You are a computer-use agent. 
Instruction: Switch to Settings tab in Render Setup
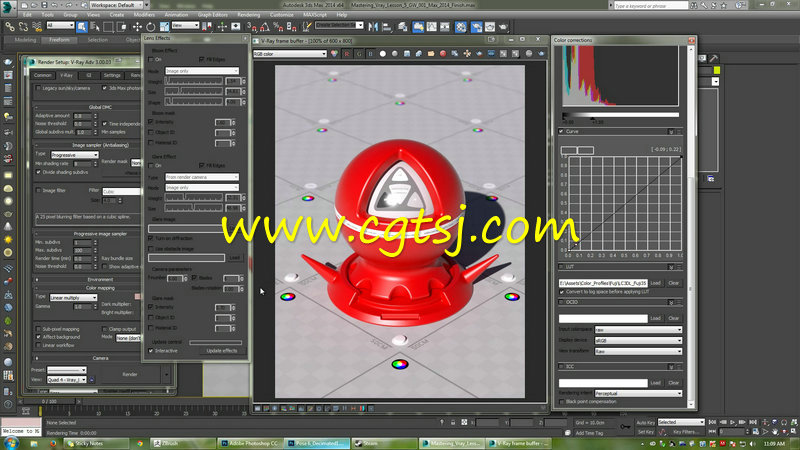point(112,75)
